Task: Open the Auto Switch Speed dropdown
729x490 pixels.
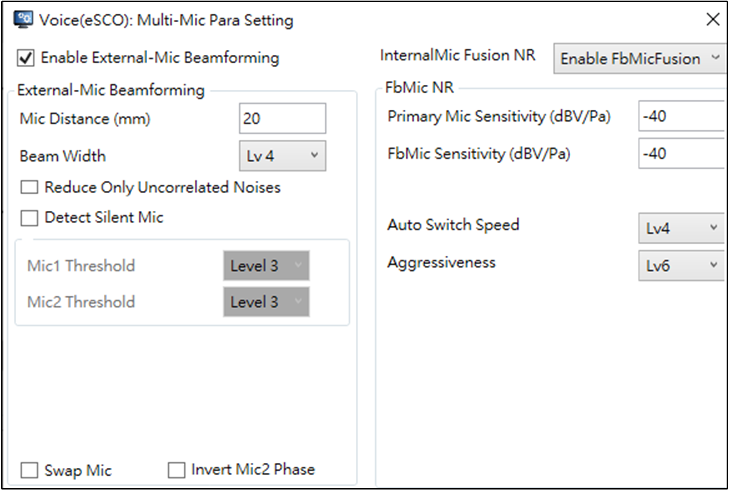Action: click(682, 228)
